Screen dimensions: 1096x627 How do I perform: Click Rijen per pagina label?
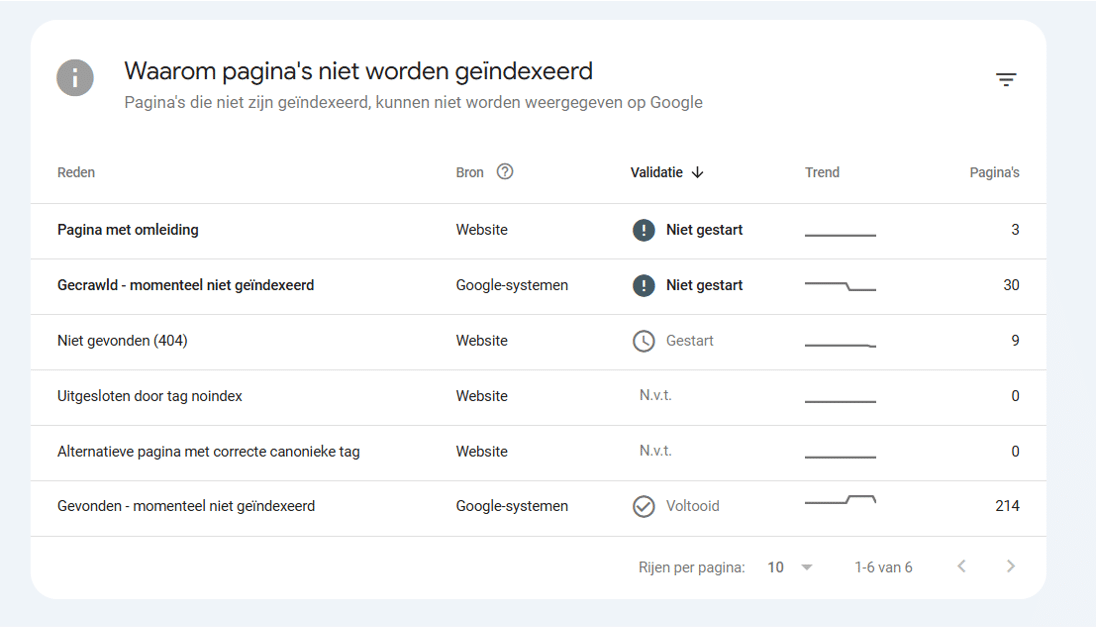point(691,568)
